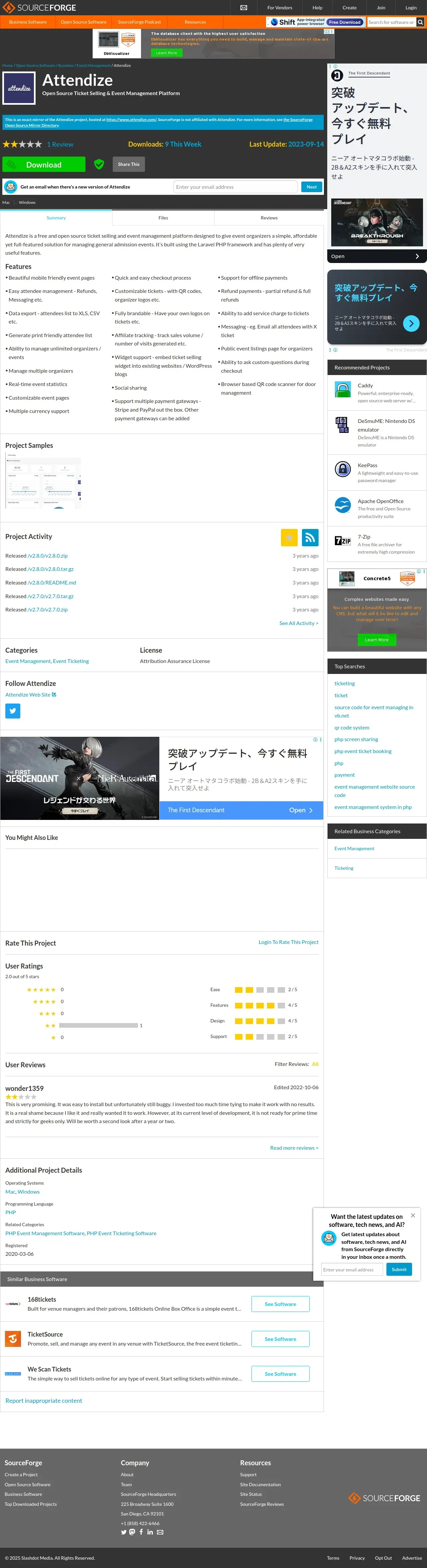427x1568 pixels.
Task: Click the Share This button
Action: (x=128, y=164)
